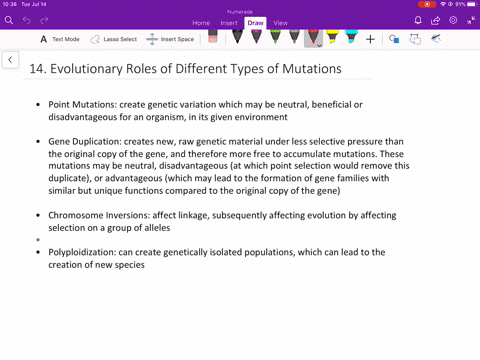Click the ink to shape icon
The width and height of the screenshot is (480, 360).
tap(415, 39)
